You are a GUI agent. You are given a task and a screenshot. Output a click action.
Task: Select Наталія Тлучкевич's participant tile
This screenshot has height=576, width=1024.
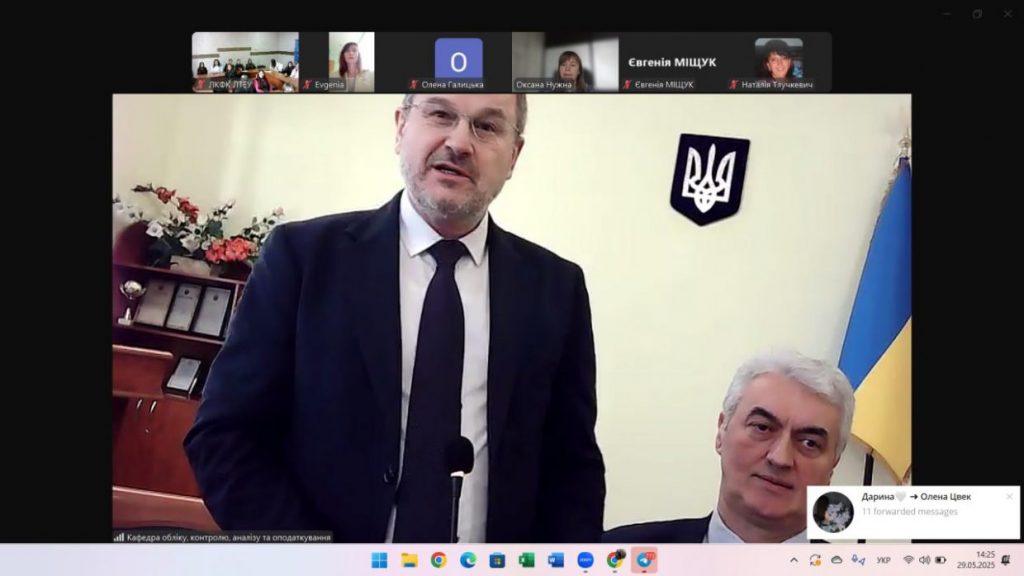pos(778,62)
